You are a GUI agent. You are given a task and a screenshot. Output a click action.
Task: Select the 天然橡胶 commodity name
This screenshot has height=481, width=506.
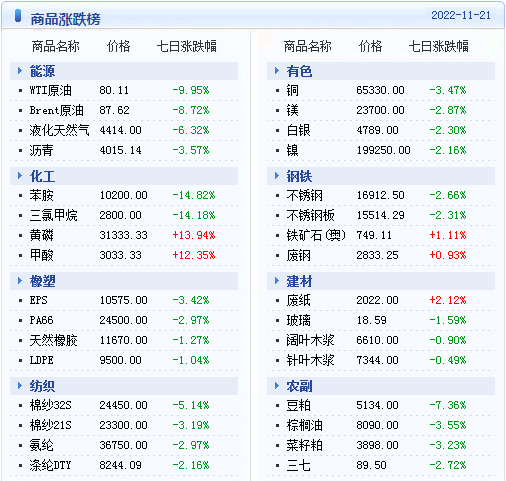click(x=53, y=340)
